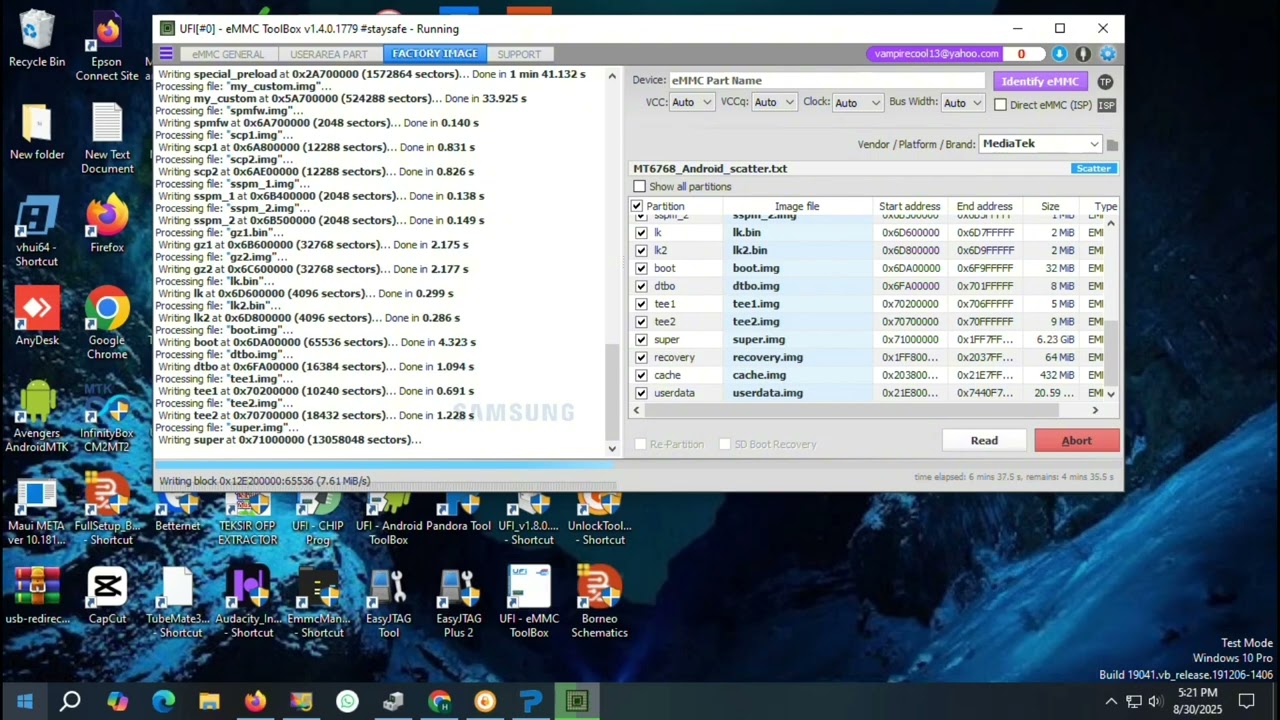Viewport: 1280px width, 720px height.
Task: Tick the Show all partitions checkbox
Action: (x=639, y=187)
